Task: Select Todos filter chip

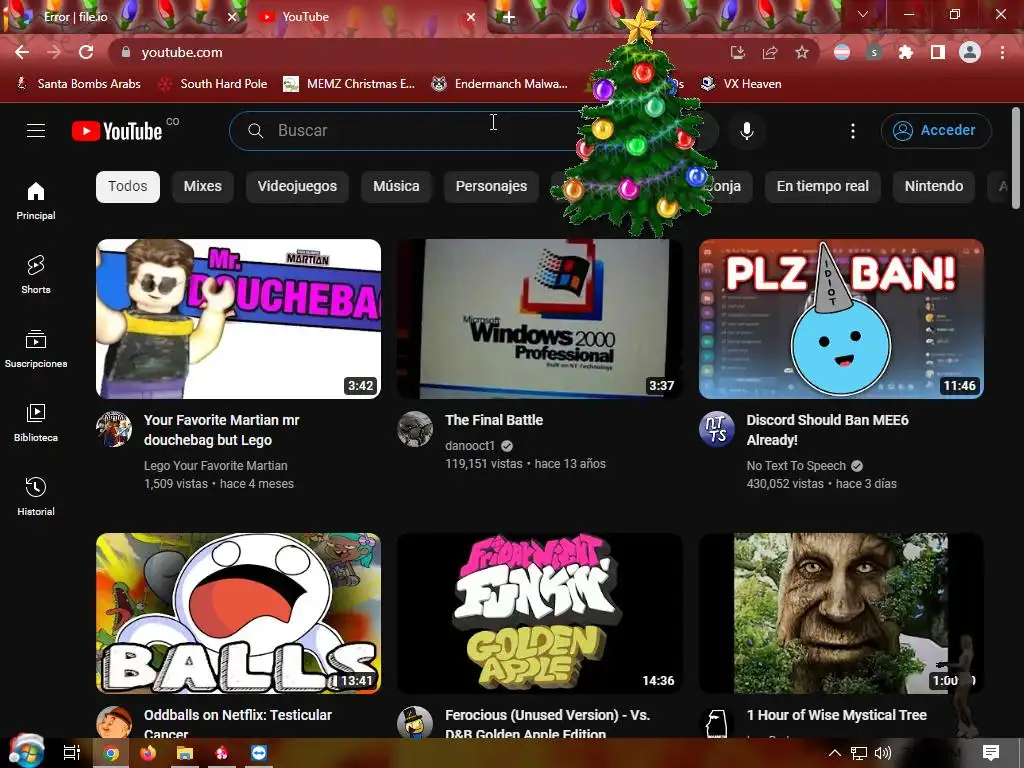Action: coord(128,187)
